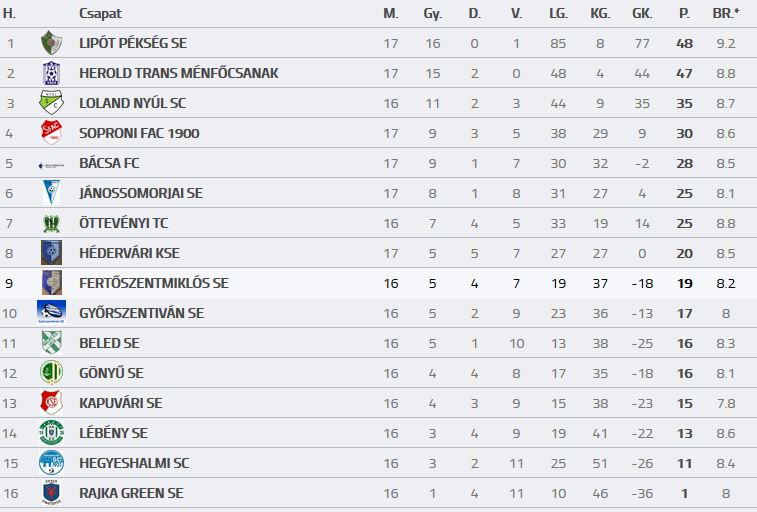Sort table by the P. points column
The image size is (757, 512).
684,13
